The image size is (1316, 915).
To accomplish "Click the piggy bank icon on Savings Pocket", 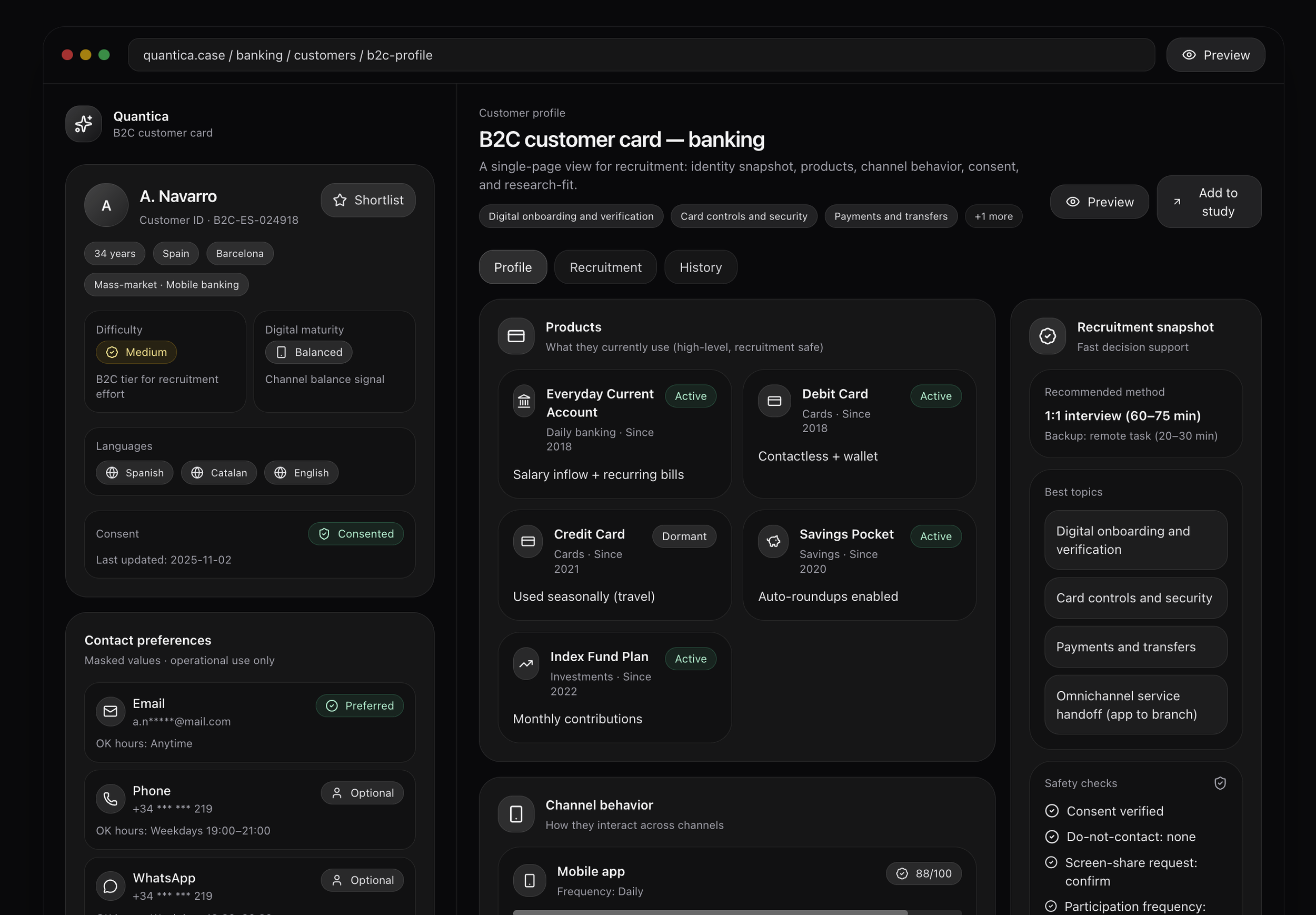I will (773, 541).
